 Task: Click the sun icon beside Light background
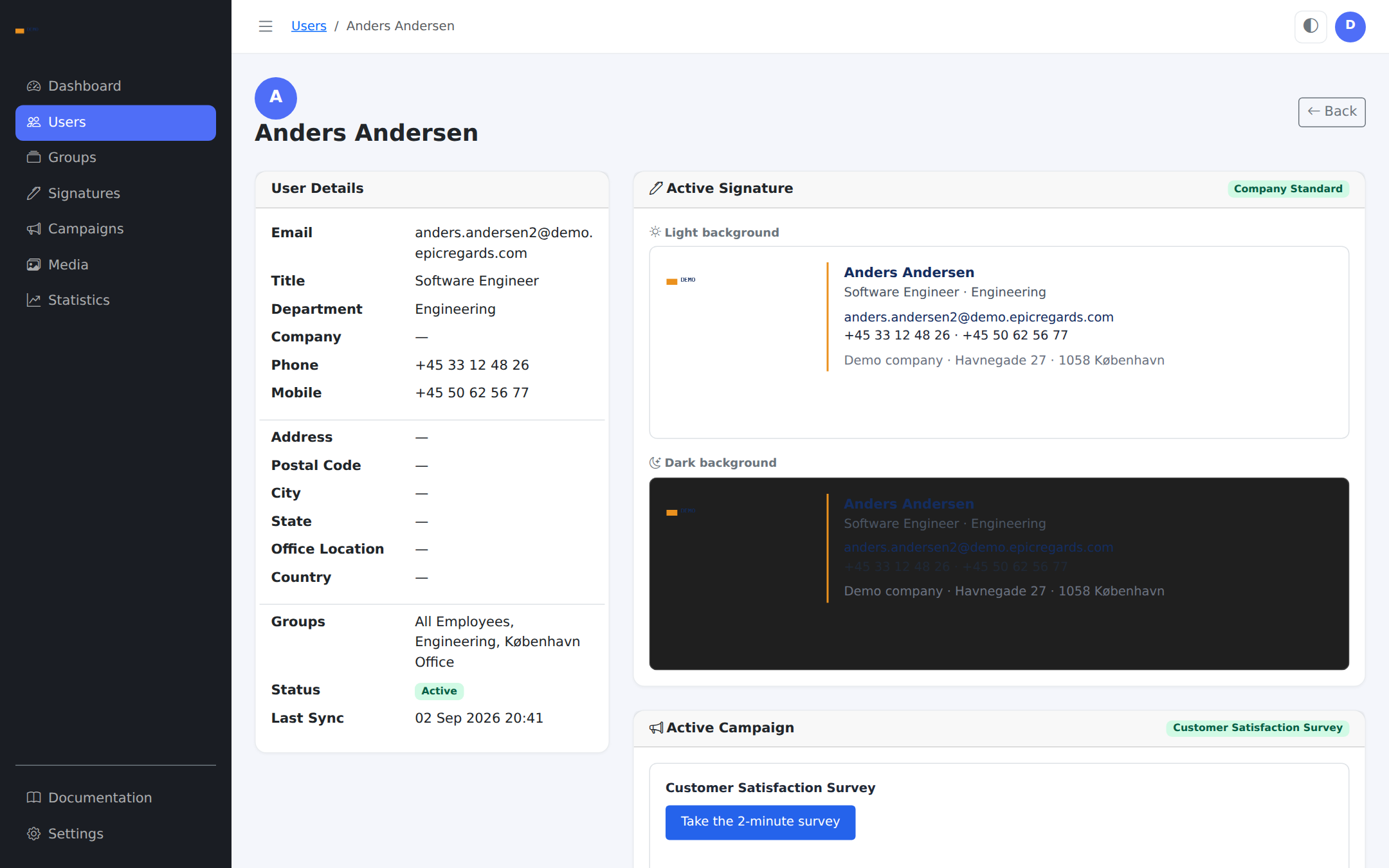[x=655, y=231]
